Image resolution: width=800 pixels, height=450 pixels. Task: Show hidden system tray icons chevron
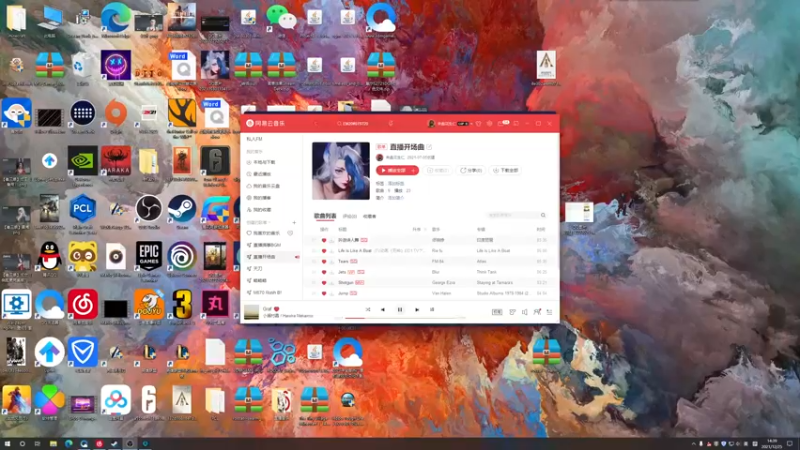coord(693,444)
